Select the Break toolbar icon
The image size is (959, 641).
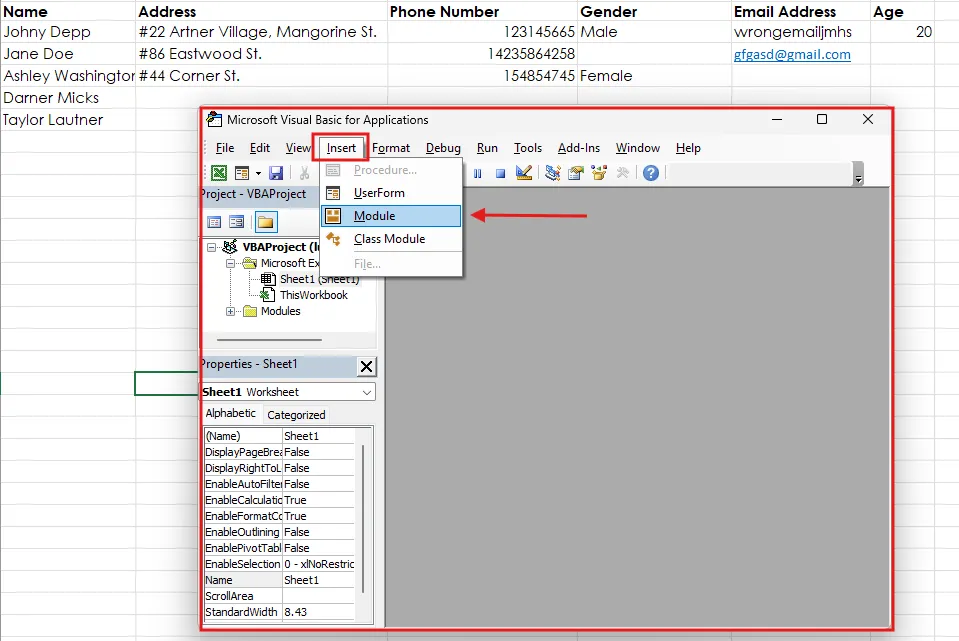478,172
